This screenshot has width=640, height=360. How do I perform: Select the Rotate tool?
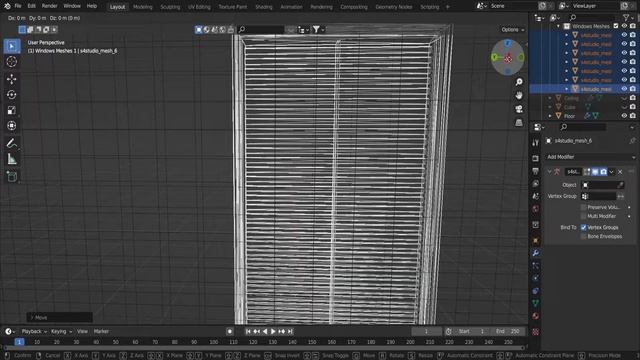coord(12,95)
